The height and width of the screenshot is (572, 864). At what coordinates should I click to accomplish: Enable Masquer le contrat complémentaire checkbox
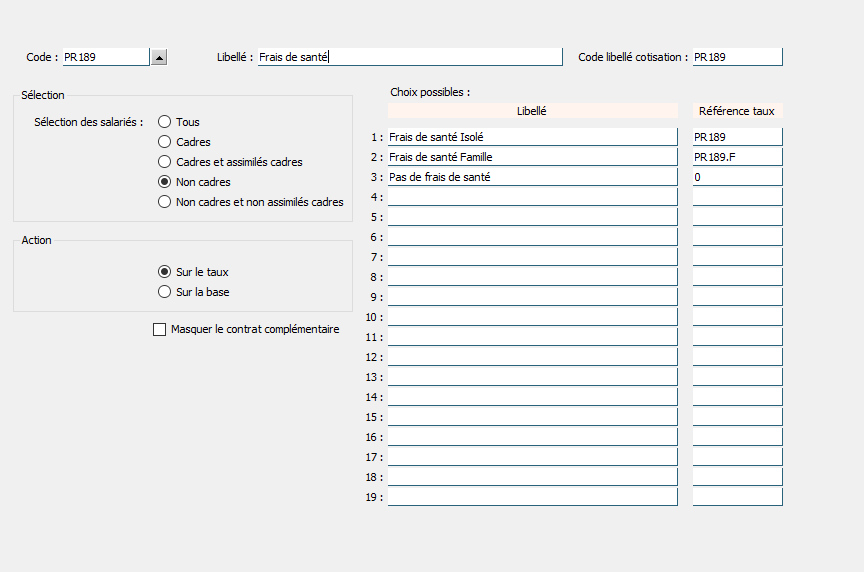[x=159, y=330]
